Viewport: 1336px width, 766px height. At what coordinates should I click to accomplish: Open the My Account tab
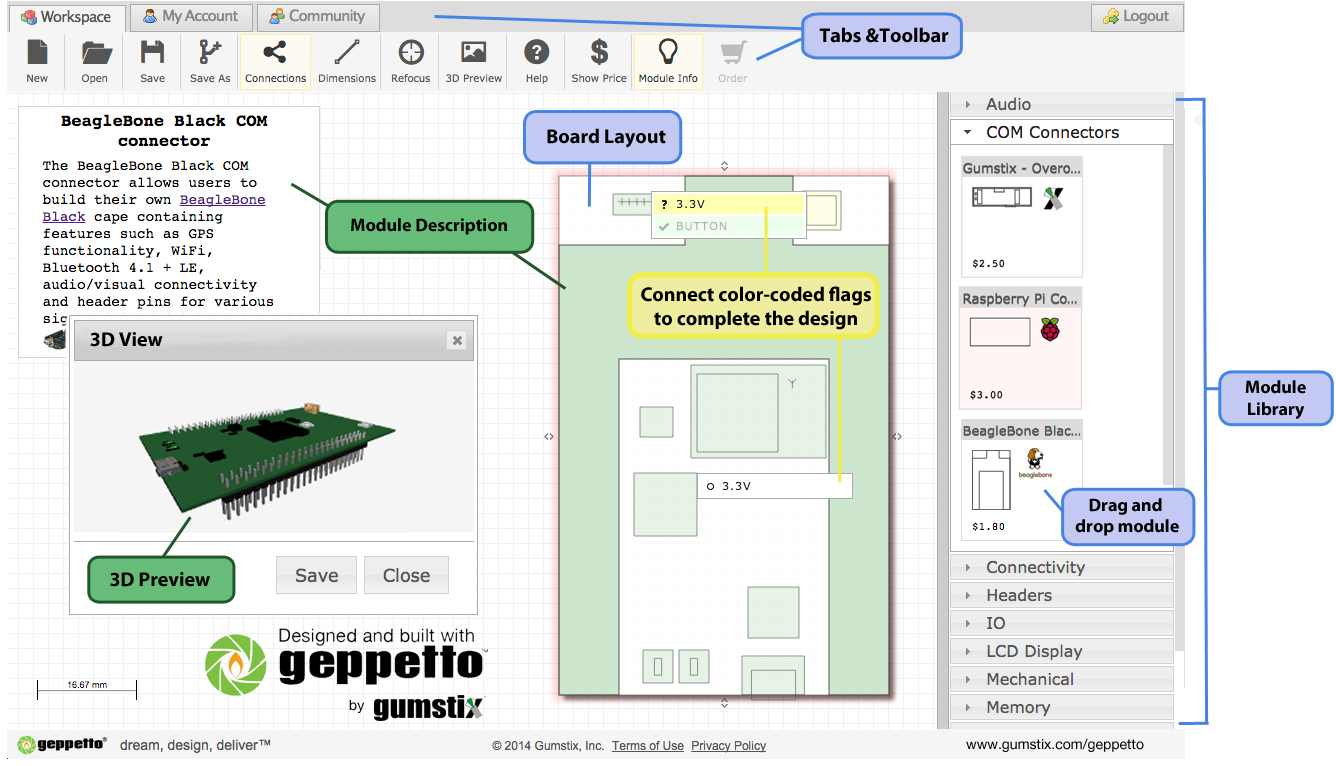[x=190, y=16]
